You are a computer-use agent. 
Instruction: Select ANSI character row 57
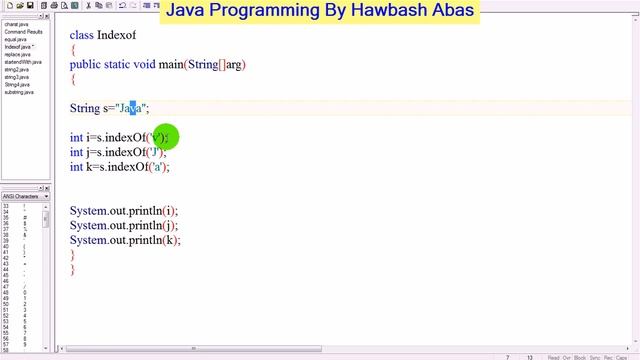(x=21, y=345)
